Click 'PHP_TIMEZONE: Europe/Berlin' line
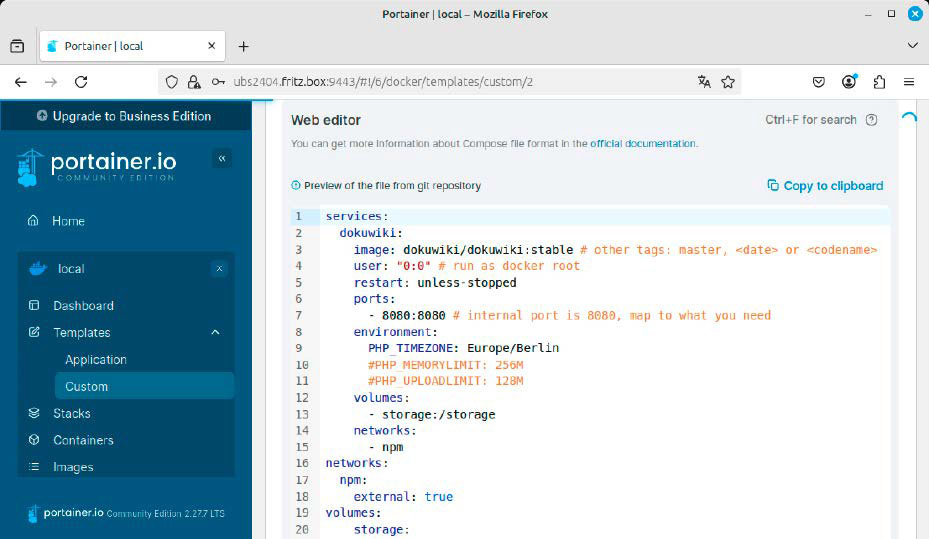 pyautogui.click(x=463, y=348)
